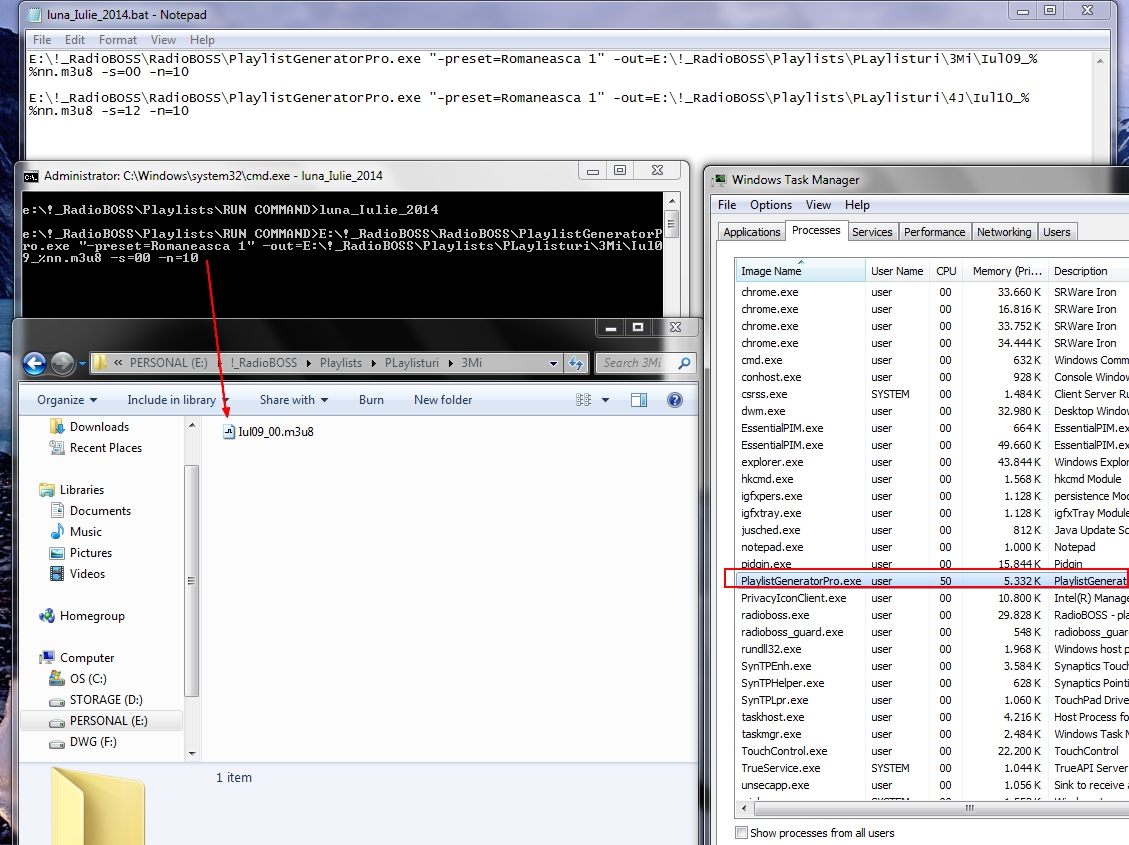The width and height of the screenshot is (1129, 845).
Task: Click the change view icon in Explorer
Action: (583, 400)
